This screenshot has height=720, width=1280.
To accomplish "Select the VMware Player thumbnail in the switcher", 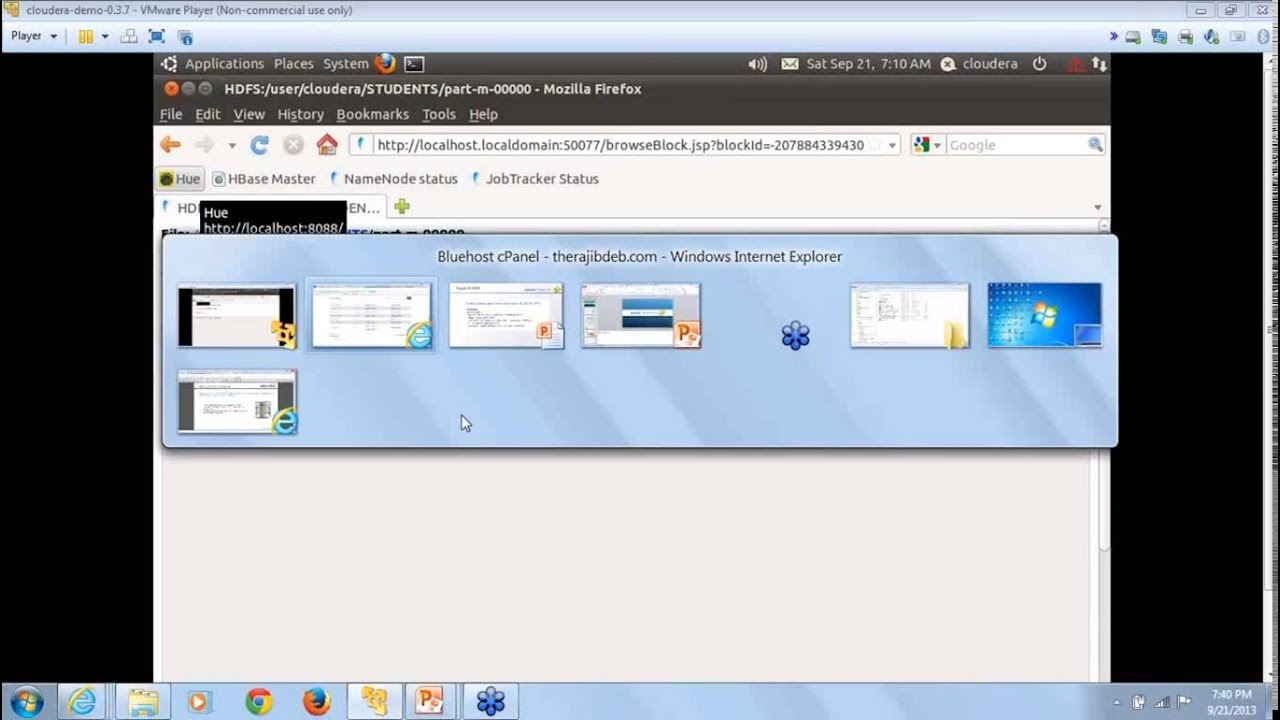I will click(237, 316).
